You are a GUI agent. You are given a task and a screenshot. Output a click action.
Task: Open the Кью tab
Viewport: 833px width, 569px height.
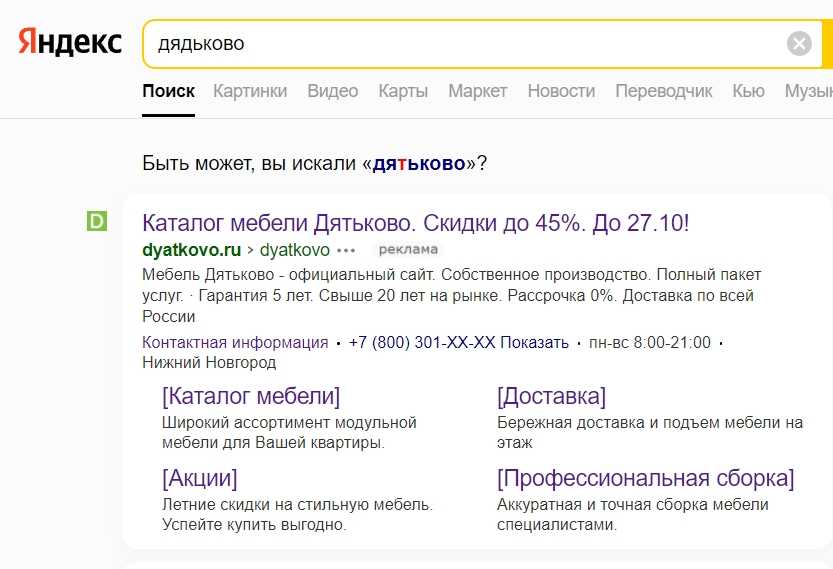click(x=748, y=91)
